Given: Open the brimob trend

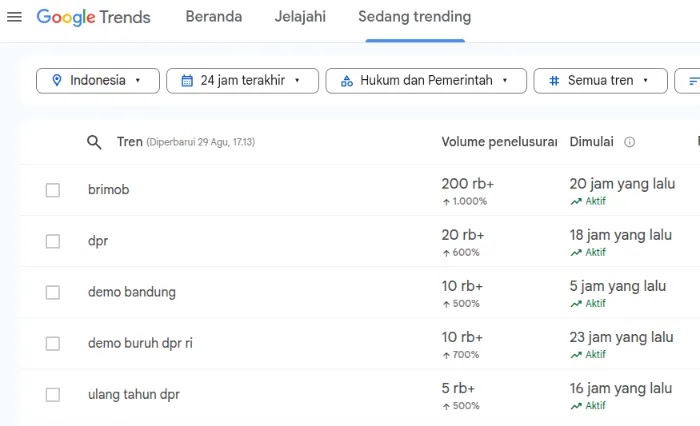Looking at the screenshot, I should pos(108,190).
